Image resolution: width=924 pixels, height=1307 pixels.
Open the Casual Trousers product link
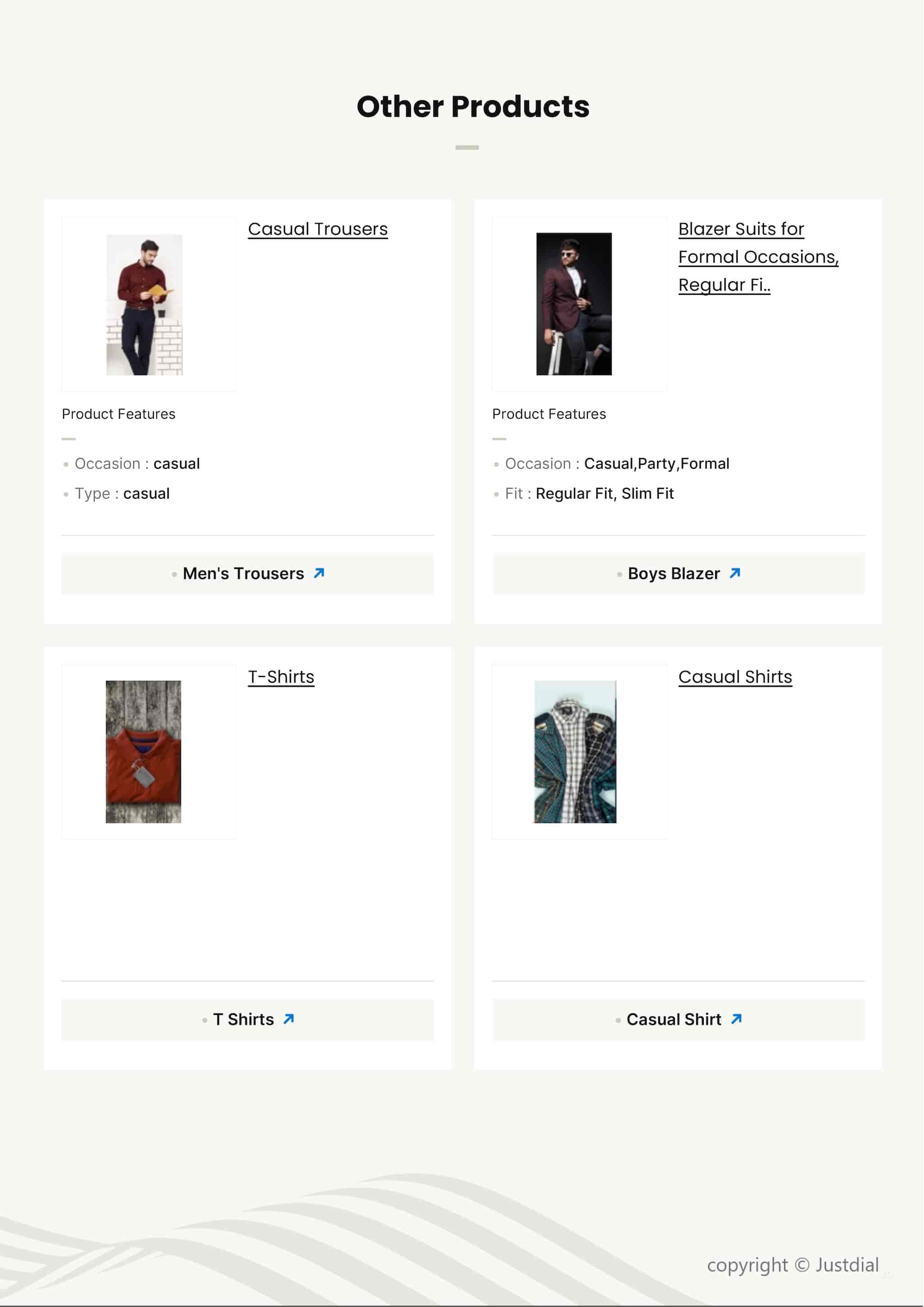coord(318,229)
